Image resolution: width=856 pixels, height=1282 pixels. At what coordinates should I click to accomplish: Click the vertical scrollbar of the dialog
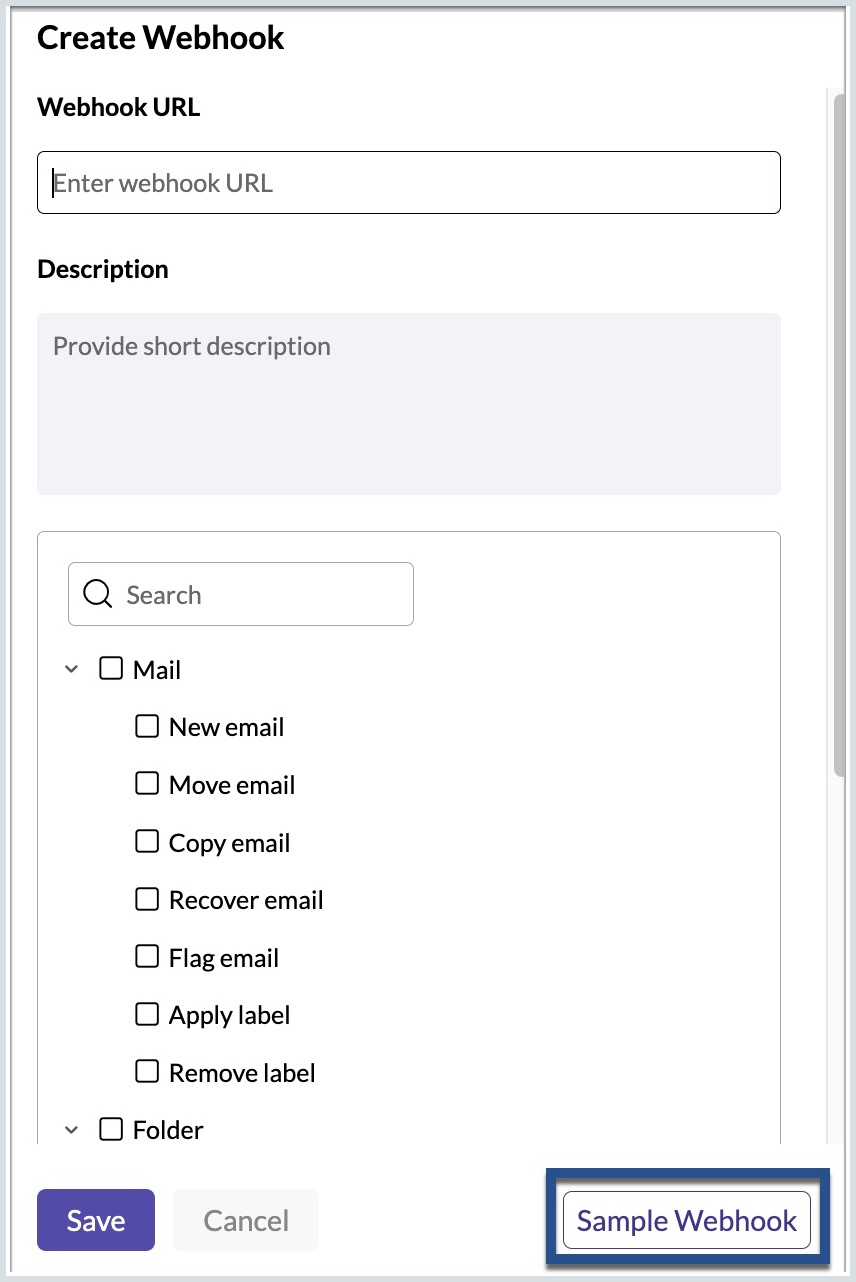839,430
